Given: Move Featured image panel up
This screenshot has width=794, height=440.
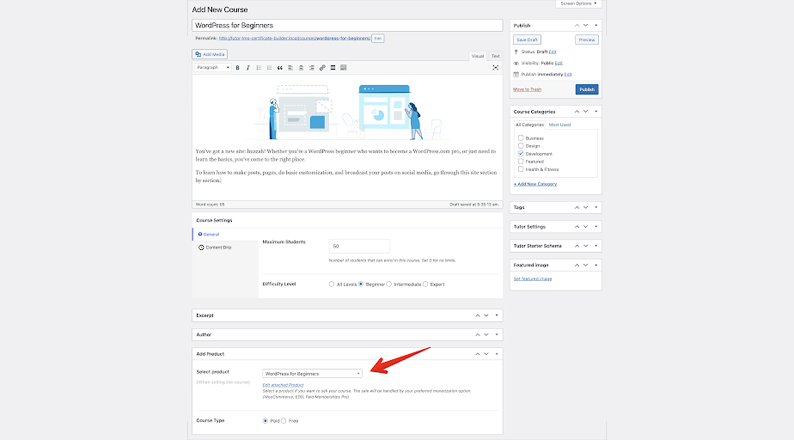Looking at the screenshot, I should click(x=577, y=265).
